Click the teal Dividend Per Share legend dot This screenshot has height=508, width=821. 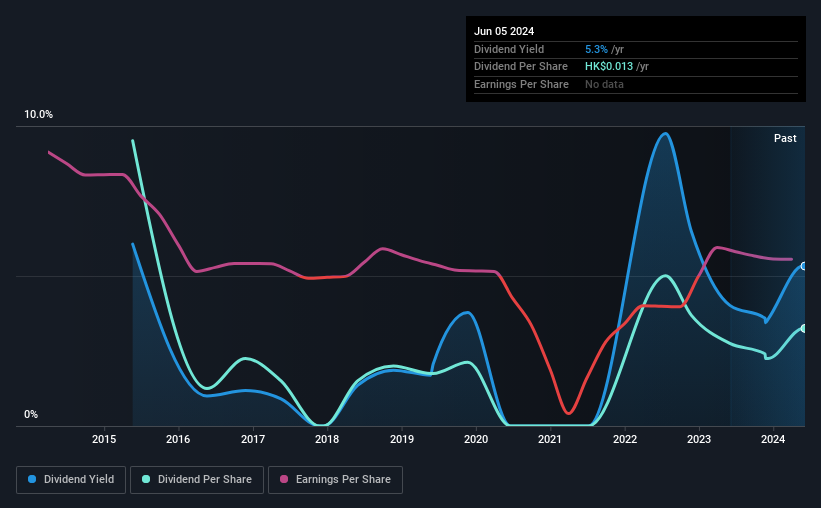tap(146, 479)
